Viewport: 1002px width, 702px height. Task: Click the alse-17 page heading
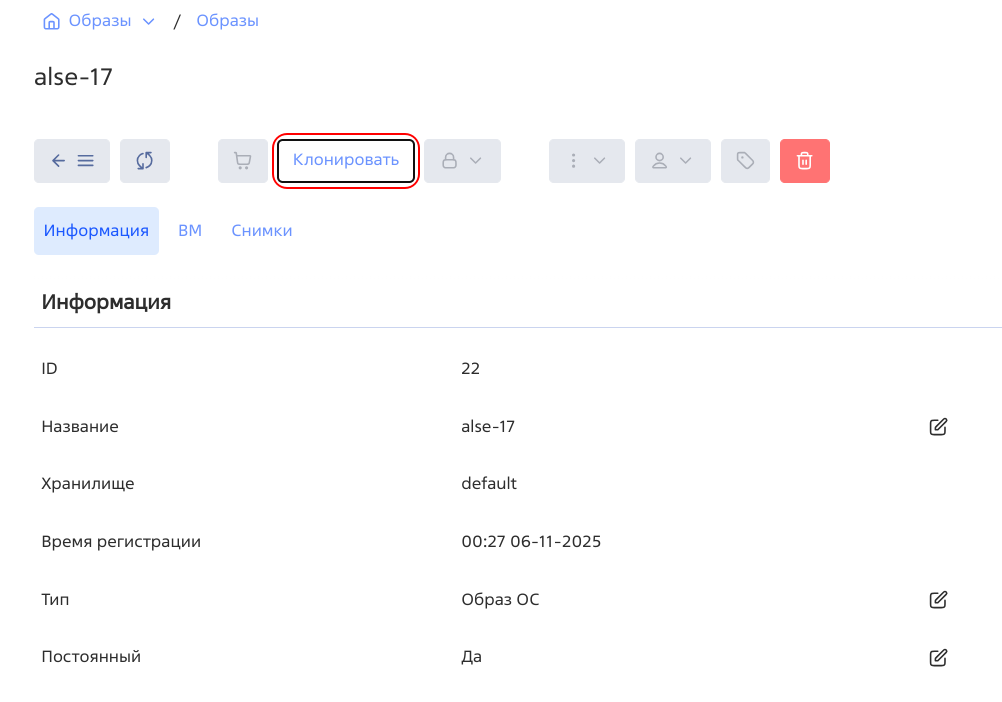point(73,77)
